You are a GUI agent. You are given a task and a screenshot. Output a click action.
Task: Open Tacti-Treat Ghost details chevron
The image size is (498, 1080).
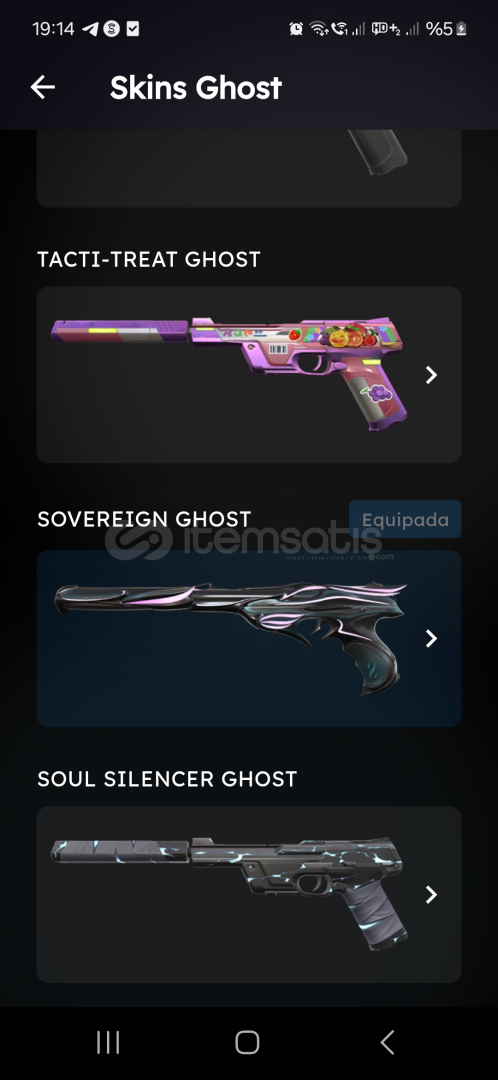pyautogui.click(x=431, y=375)
